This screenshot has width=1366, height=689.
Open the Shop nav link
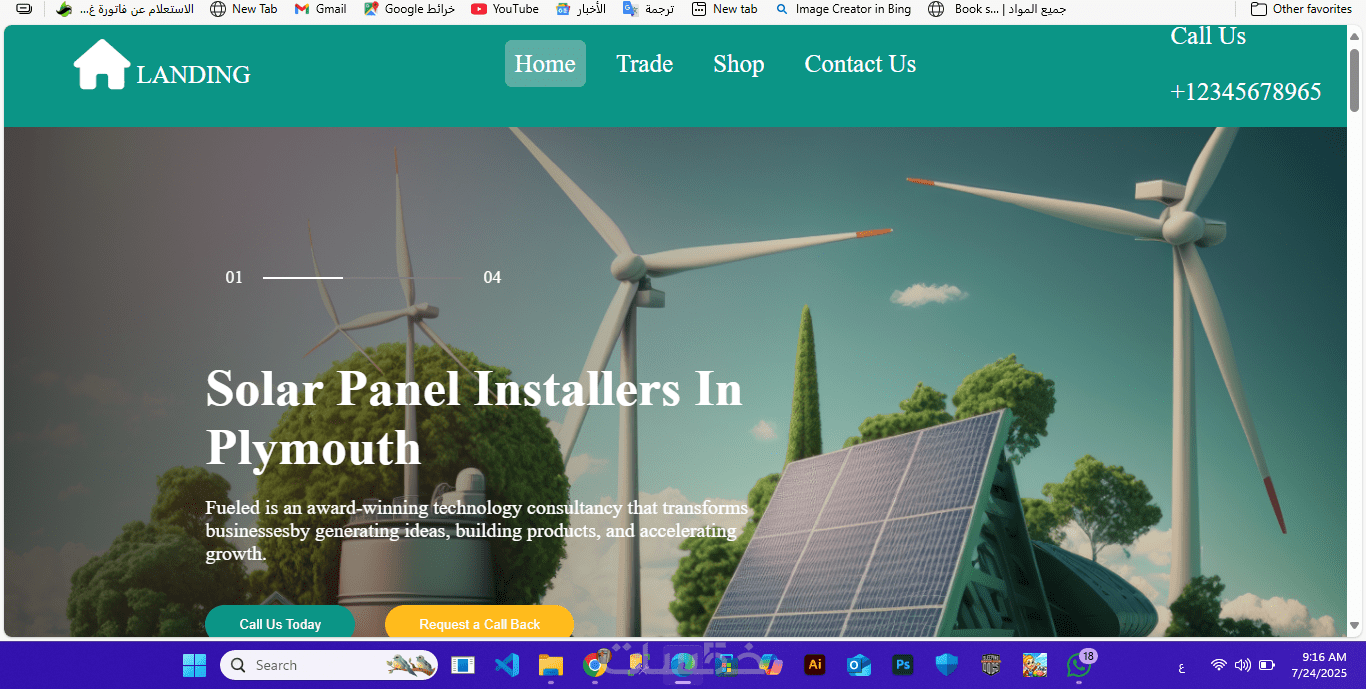click(739, 64)
